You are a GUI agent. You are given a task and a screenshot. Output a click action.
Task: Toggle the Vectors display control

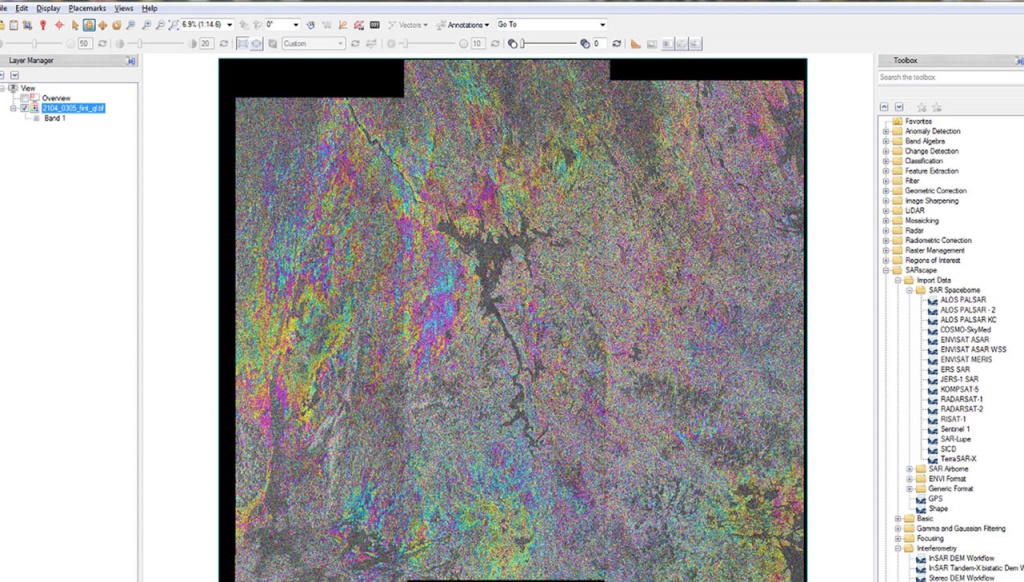coord(408,24)
